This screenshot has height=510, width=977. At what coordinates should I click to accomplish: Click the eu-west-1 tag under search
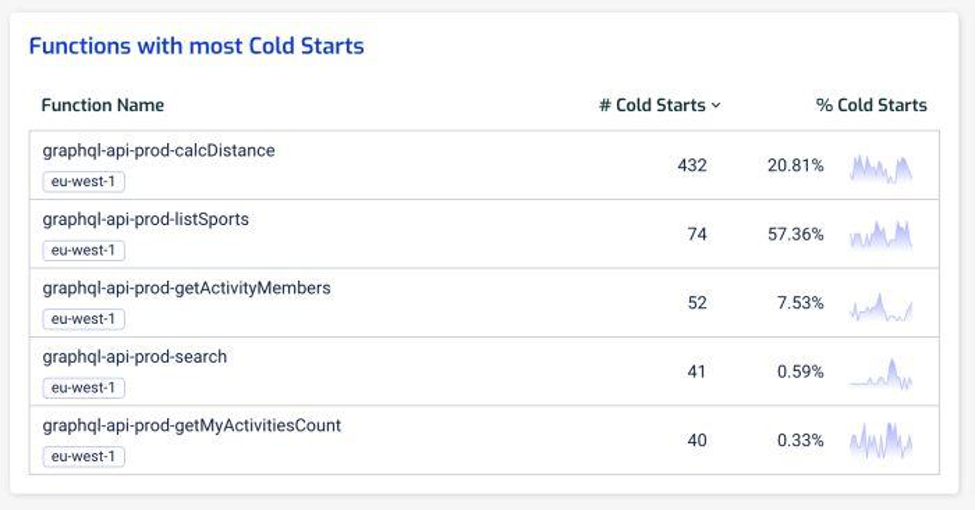(83, 387)
